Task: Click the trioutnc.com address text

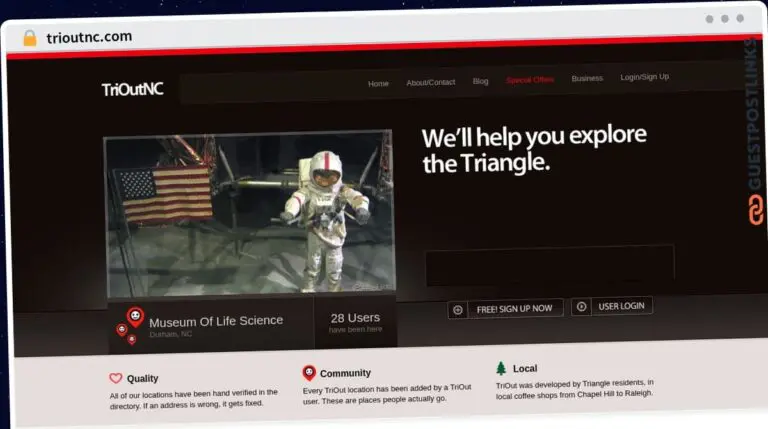Action: 89,37
